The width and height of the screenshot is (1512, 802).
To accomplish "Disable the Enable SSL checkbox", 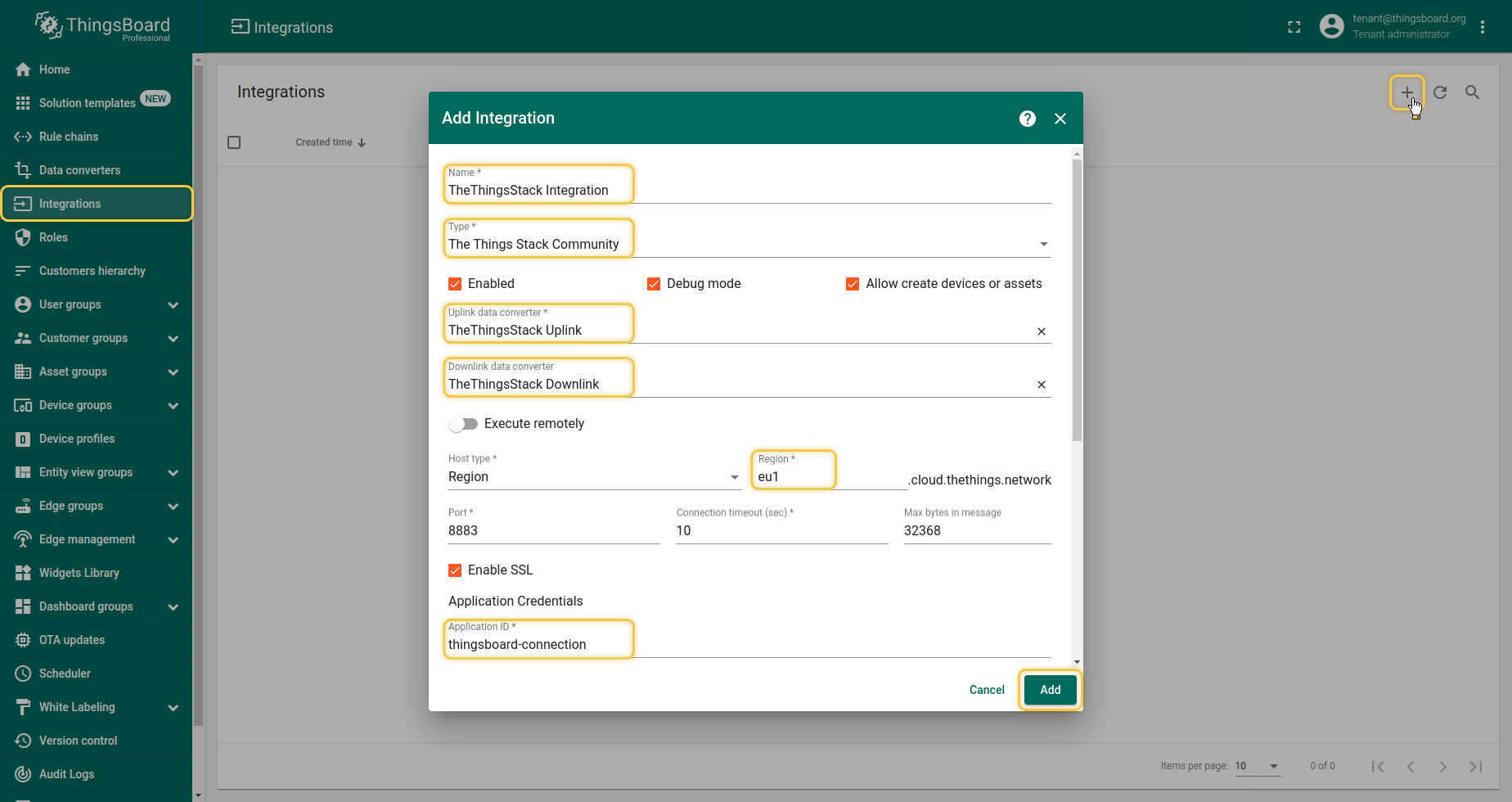I will pyautogui.click(x=455, y=570).
